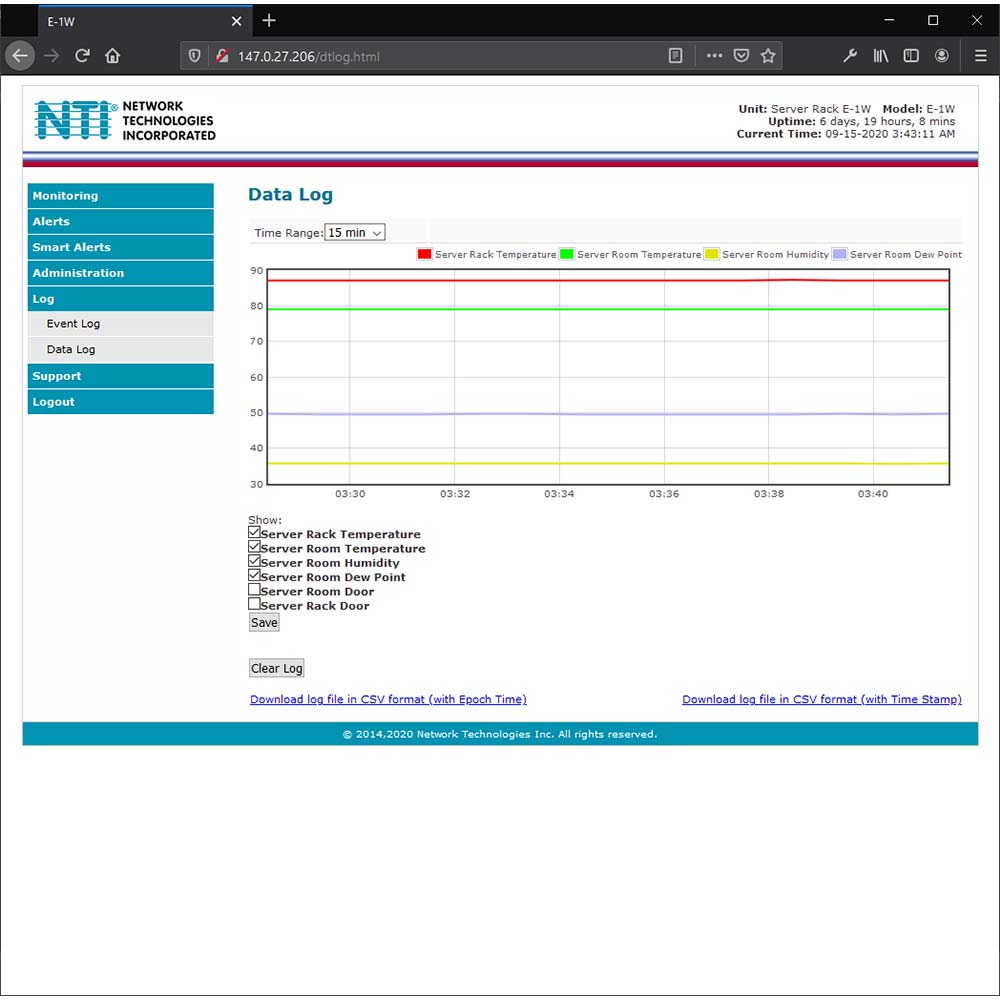Click the green room temperature line

[608, 309]
